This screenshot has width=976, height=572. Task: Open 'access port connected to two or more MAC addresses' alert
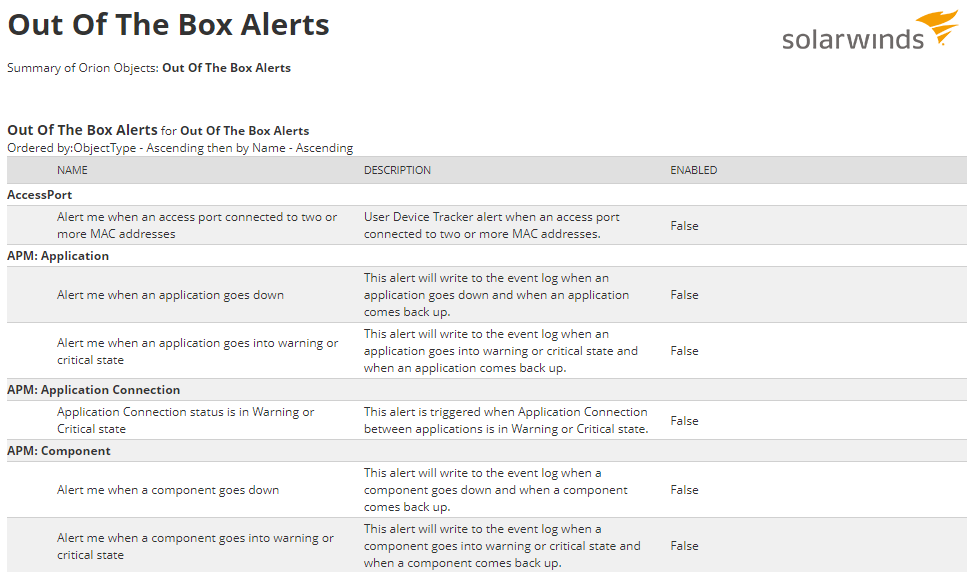(197, 225)
